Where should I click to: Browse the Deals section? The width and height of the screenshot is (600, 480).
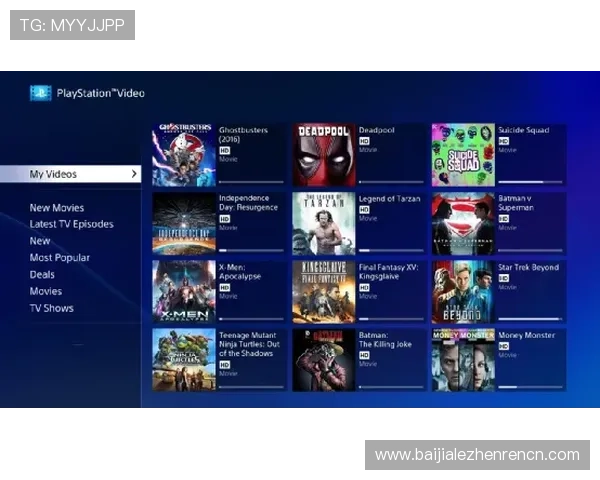[42, 274]
